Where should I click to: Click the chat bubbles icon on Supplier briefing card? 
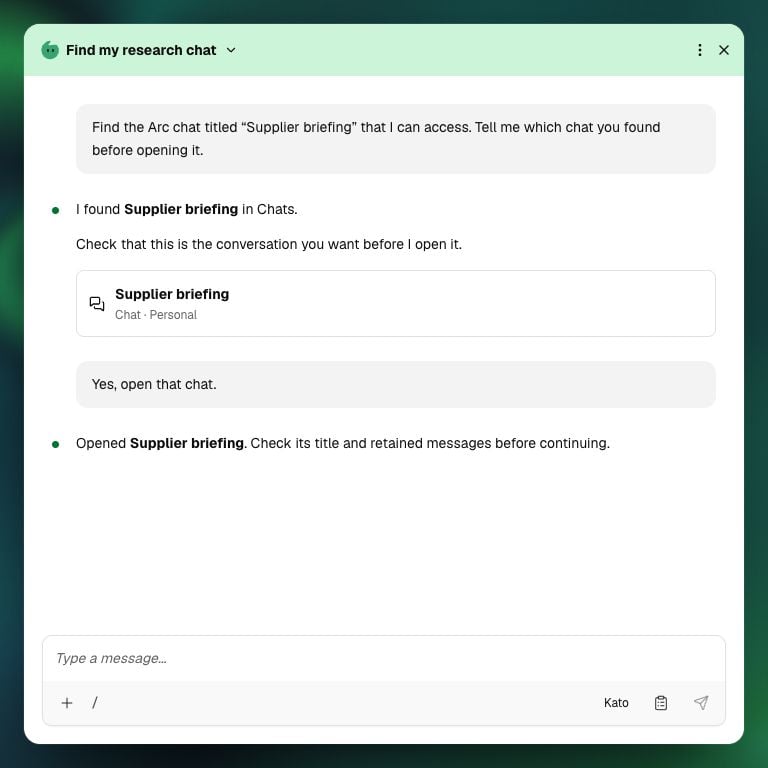97,304
